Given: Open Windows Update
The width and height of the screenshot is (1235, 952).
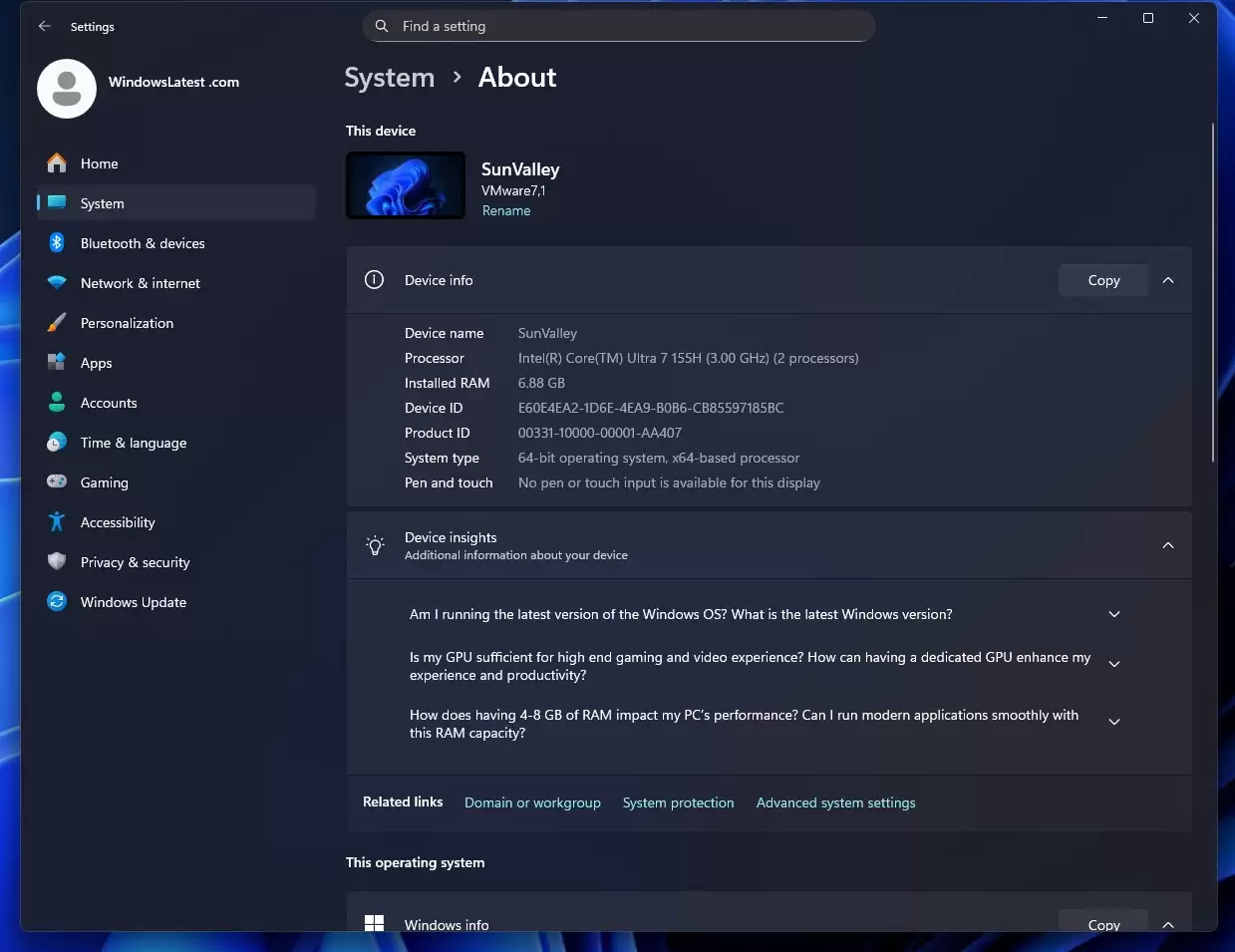Looking at the screenshot, I should click(x=133, y=602).
